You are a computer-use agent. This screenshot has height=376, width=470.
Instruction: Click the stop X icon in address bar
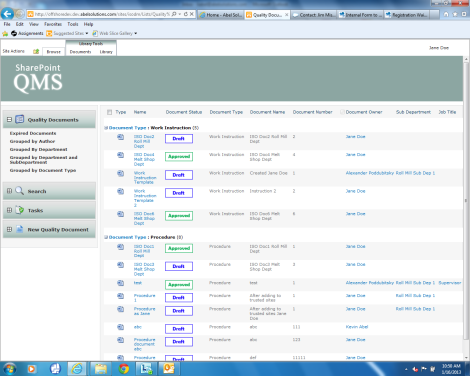pyautogui.click(x=192, y=14)
